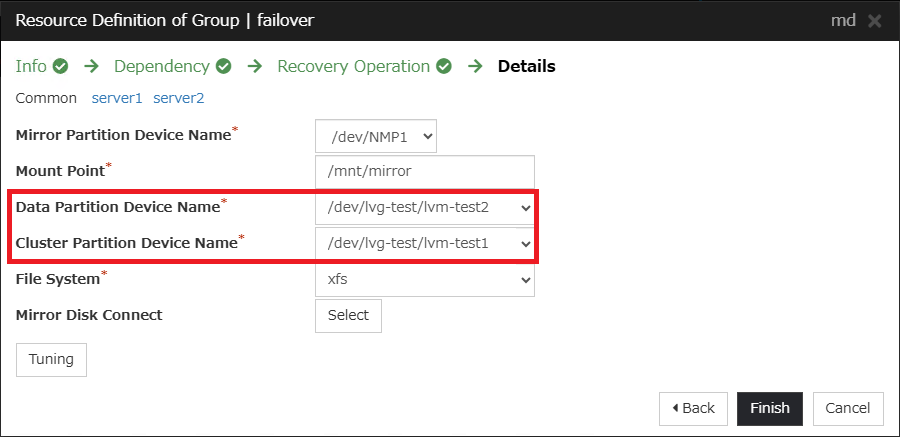Click the Mount Point text field
The width and height of the screenshot is (900, 437).
click(x=424, y=172)
